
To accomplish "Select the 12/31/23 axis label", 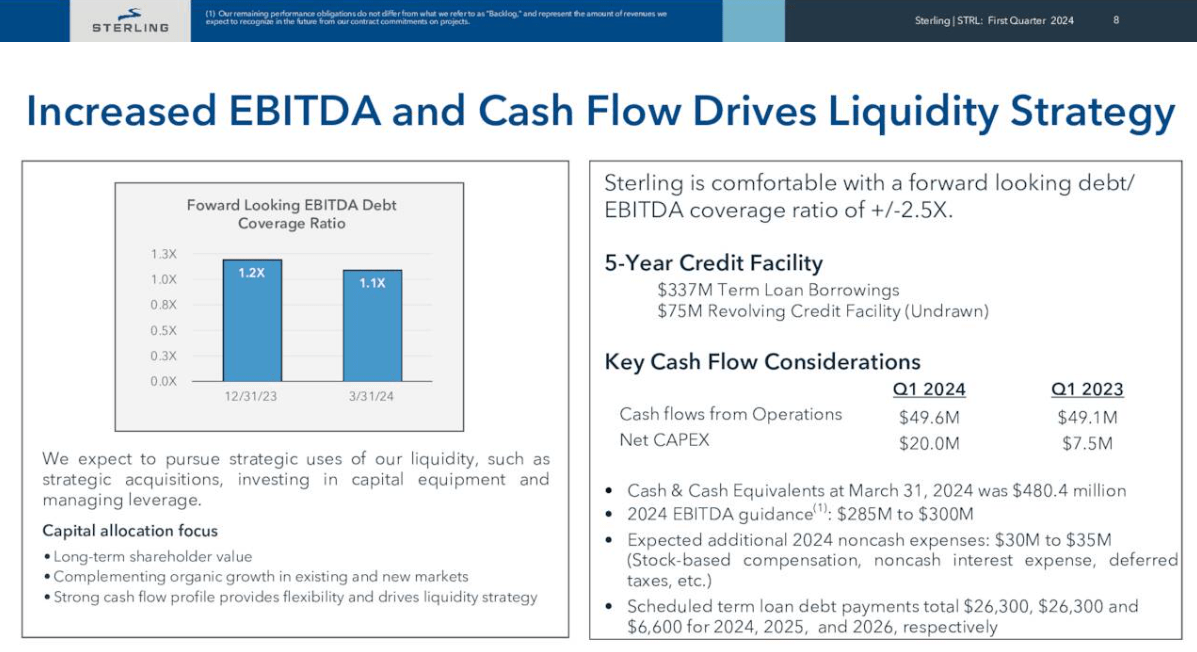I will (x=250, y=395).
